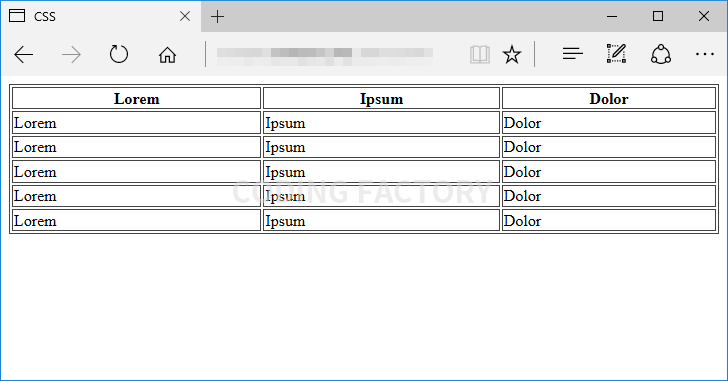Go back to the previous page
Image resolution: width=728 pixels, height=381 pixels.
(x=24, y=55)
